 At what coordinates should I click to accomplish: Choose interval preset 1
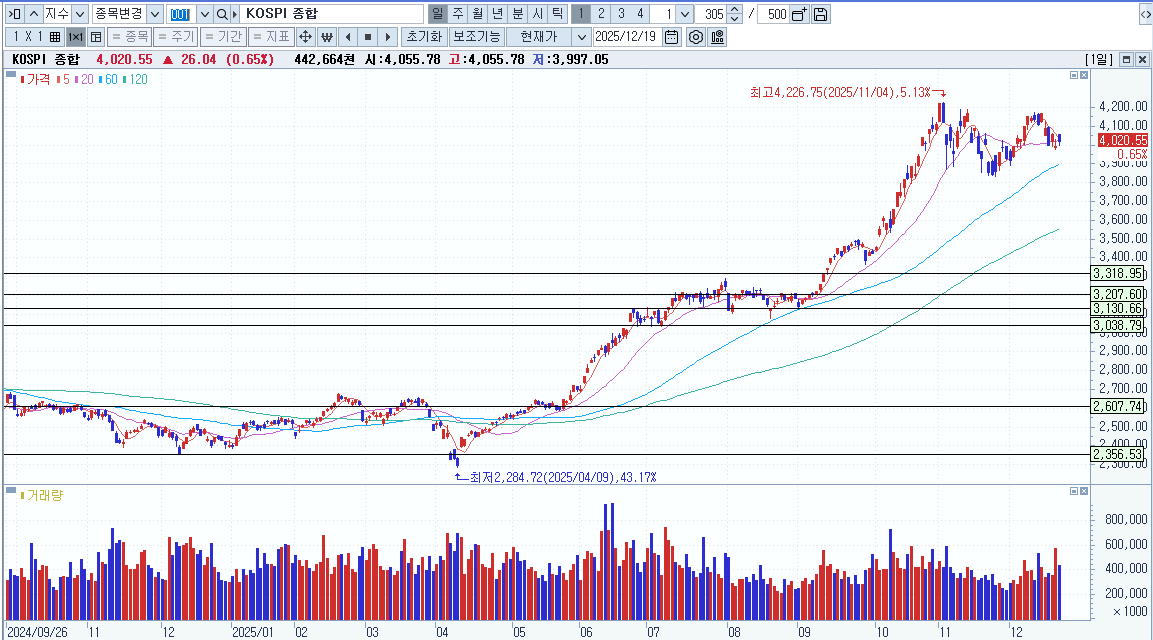tap(581, 14)
